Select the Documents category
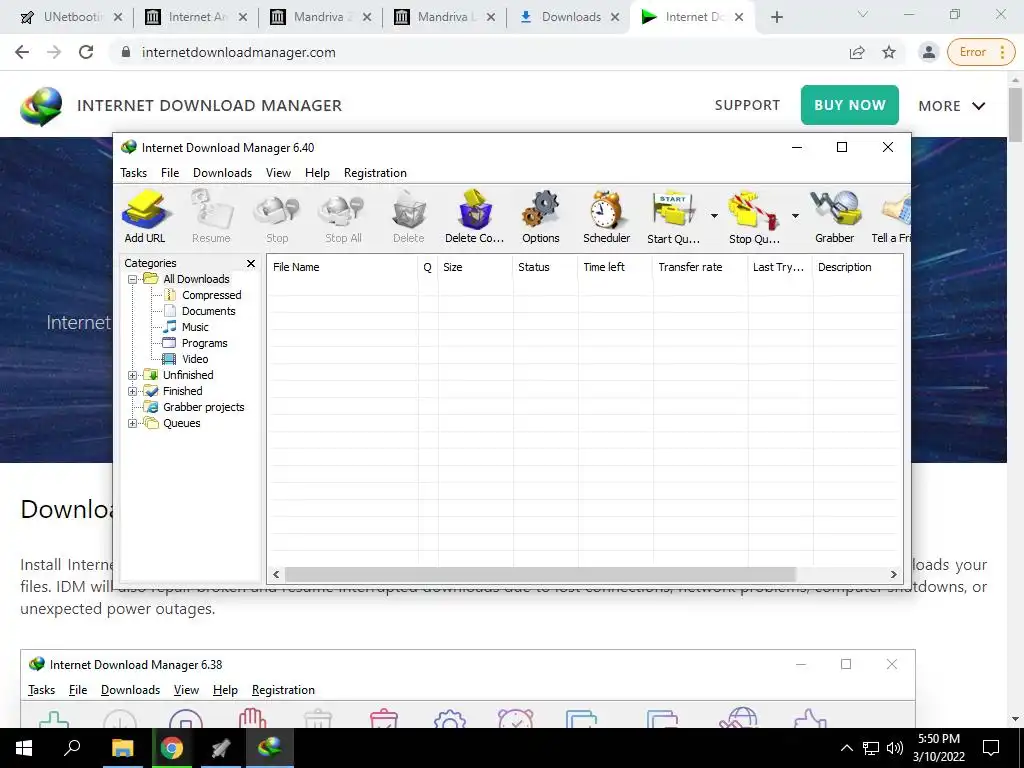 [x=208, y=311]
